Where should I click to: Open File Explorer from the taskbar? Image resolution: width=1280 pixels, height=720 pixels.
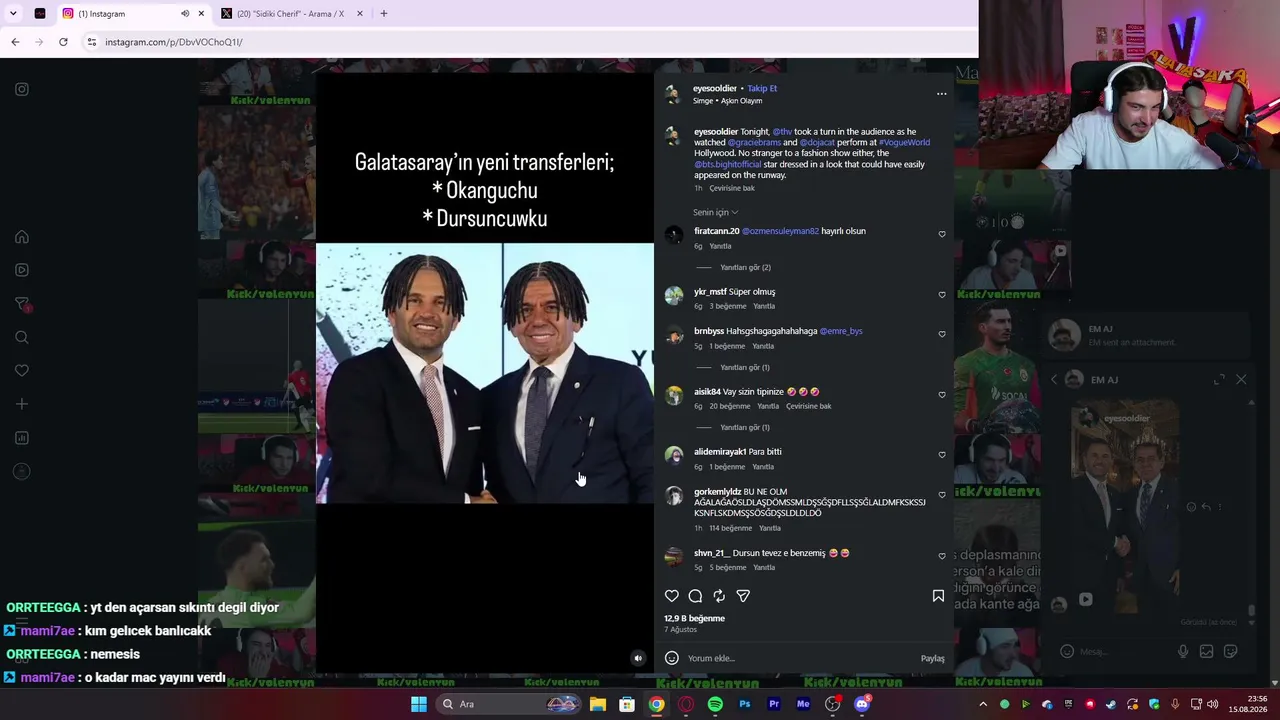coord(597,704)
